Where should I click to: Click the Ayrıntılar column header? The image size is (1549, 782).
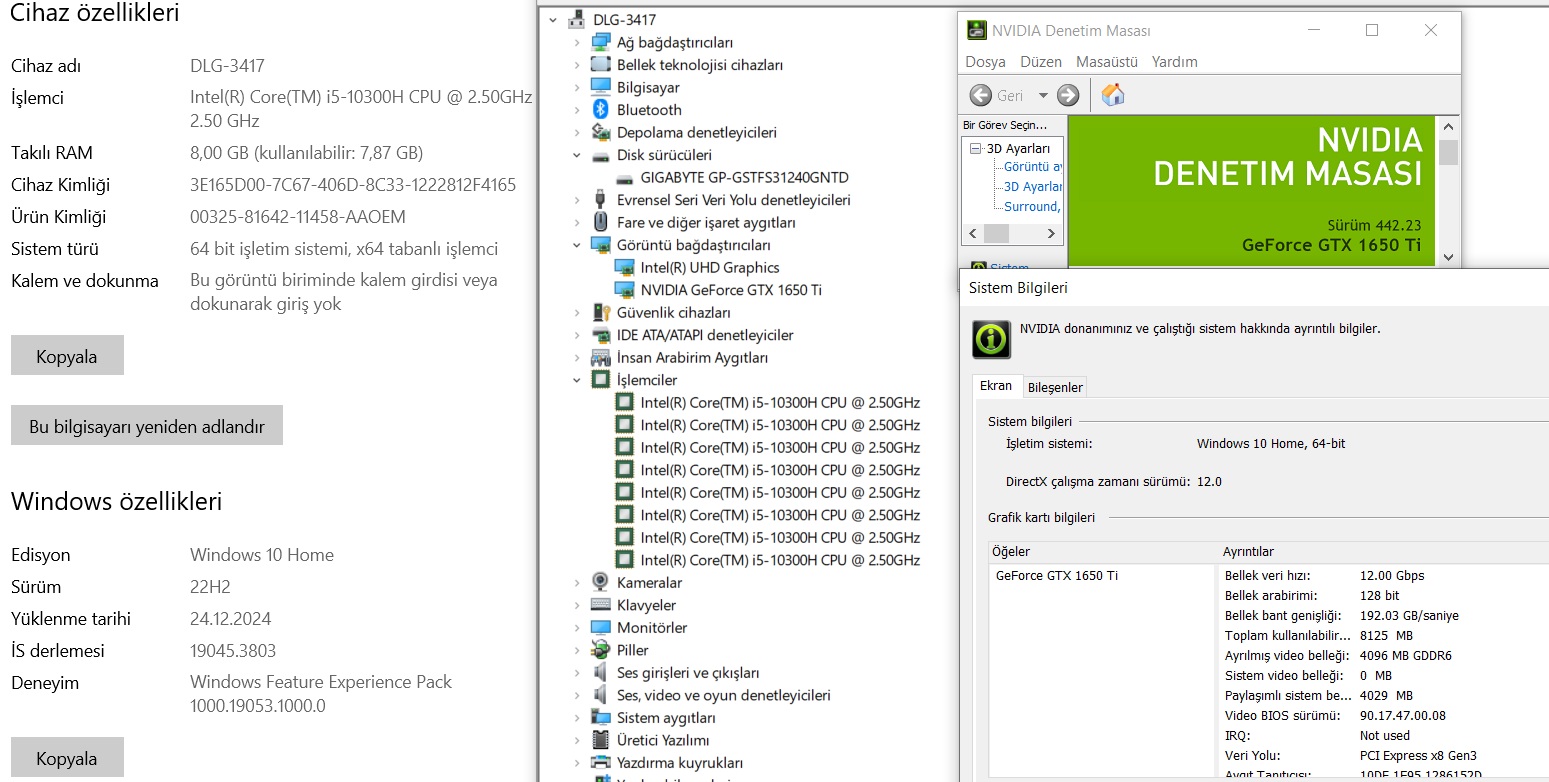(1384, 552)
